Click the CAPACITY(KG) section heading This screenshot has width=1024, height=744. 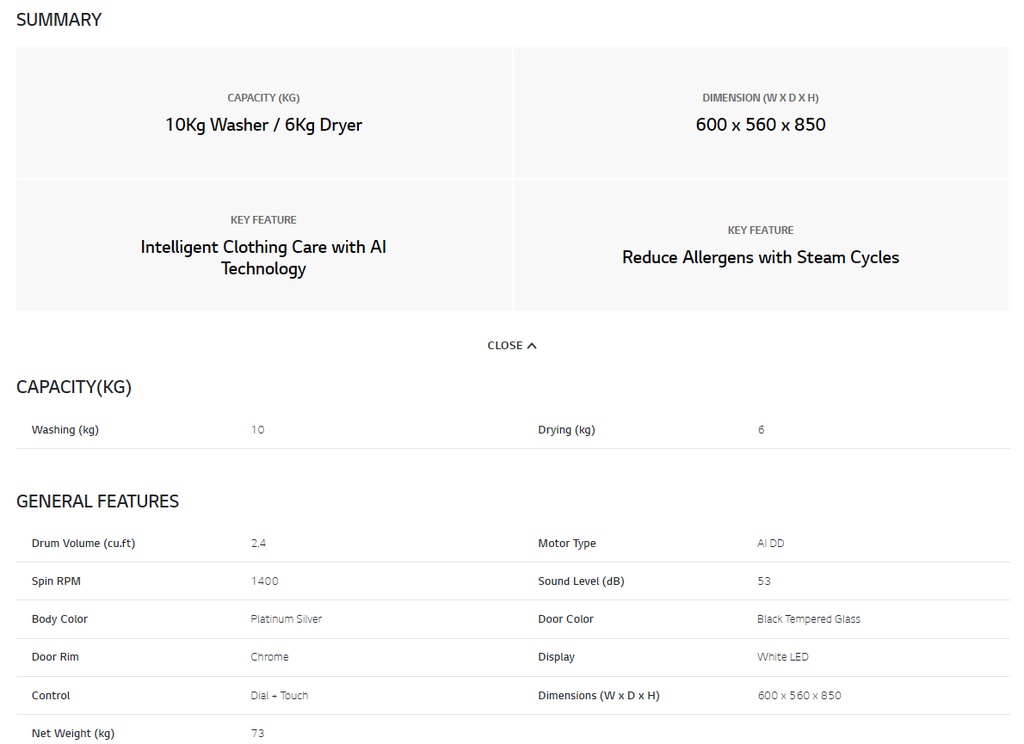coord(74,387)
